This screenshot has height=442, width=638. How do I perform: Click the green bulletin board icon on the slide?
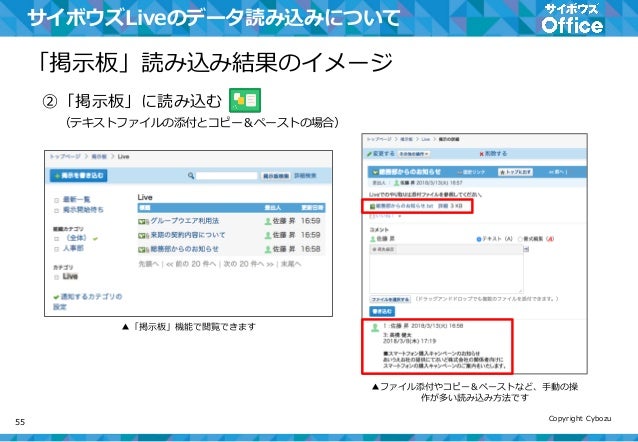tap(245, 100)
